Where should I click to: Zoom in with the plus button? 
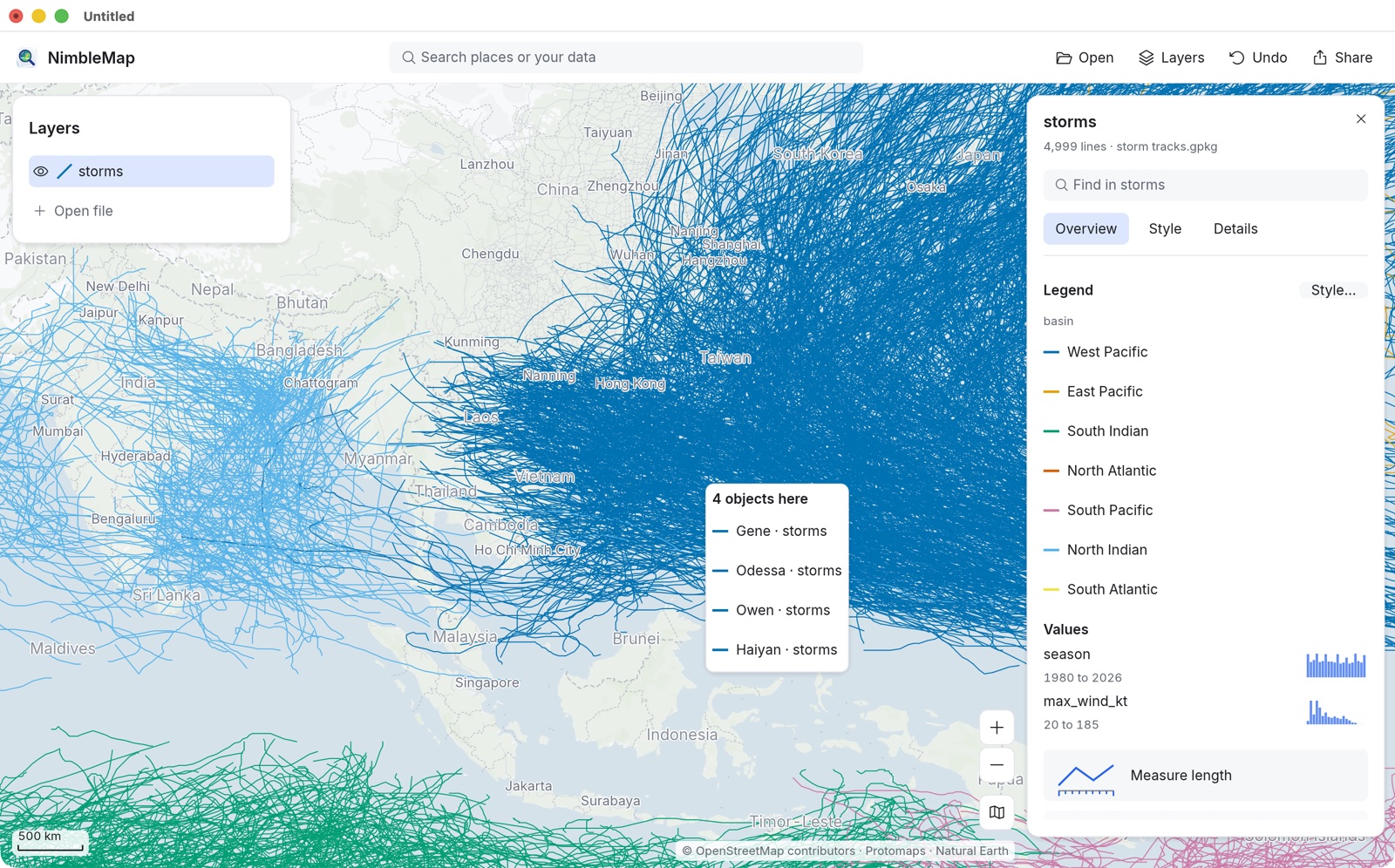point(997,728)
